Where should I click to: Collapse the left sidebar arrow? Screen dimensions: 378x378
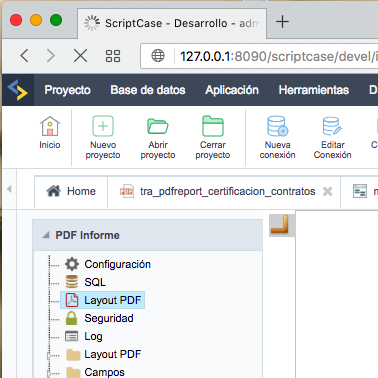[9, 189]
